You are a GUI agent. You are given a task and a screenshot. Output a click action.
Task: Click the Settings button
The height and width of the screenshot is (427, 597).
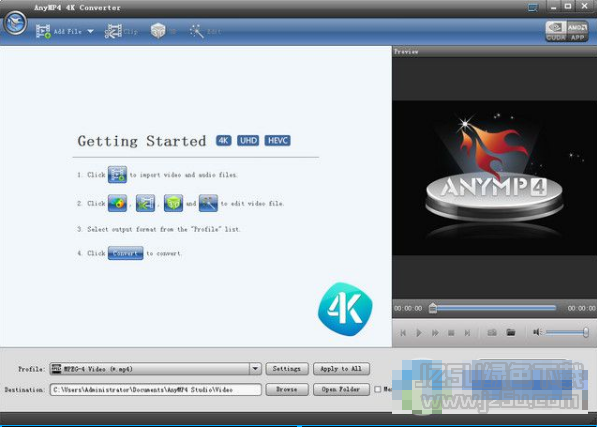click(287, 368)
